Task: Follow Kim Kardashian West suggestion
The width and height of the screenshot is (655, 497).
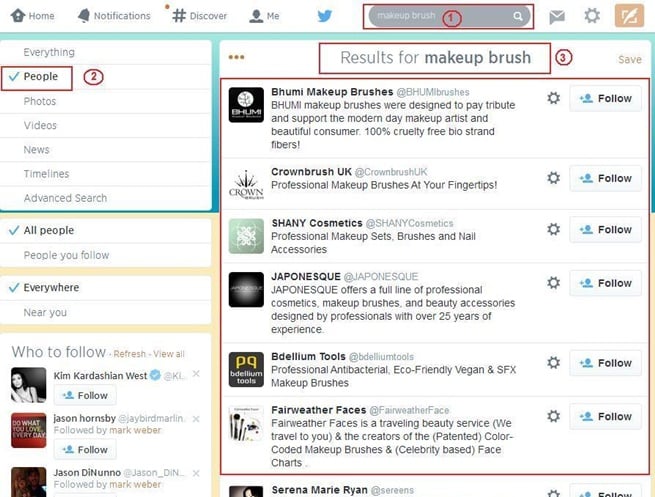Action: click(85, 395)
